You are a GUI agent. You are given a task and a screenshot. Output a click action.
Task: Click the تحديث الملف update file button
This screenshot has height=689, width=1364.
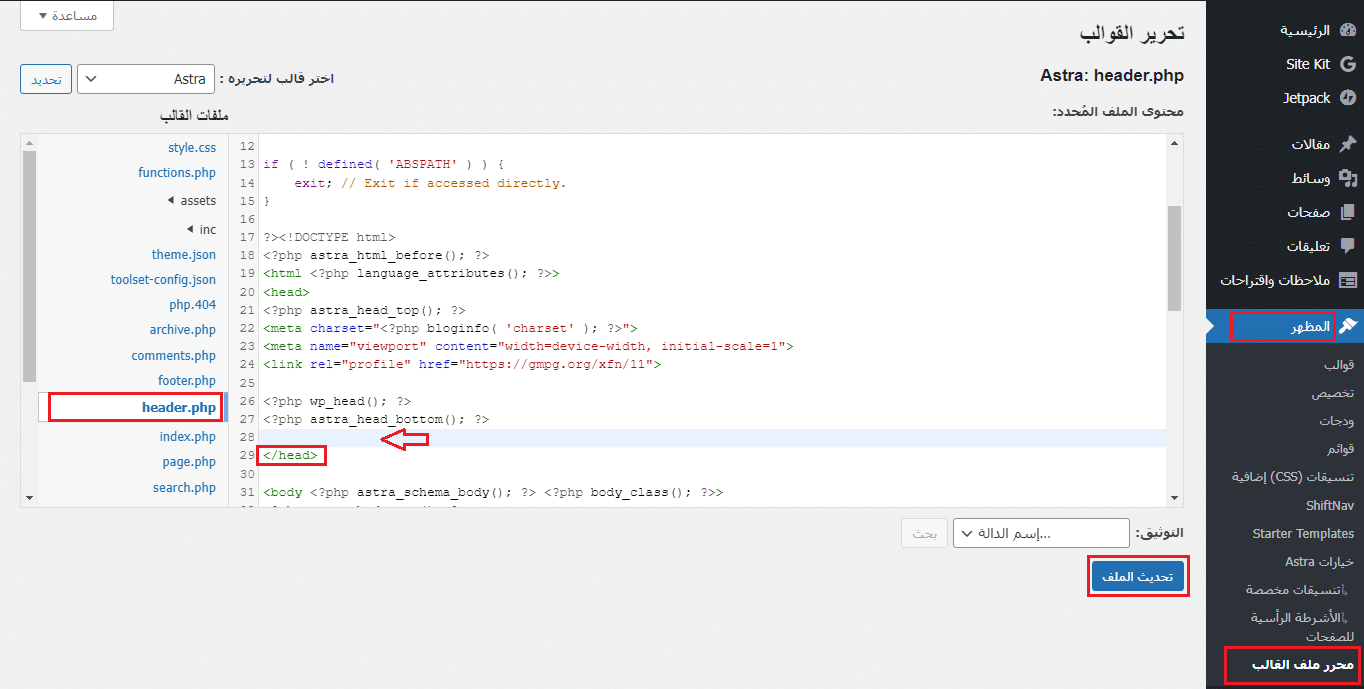(x=1137, y=576)
